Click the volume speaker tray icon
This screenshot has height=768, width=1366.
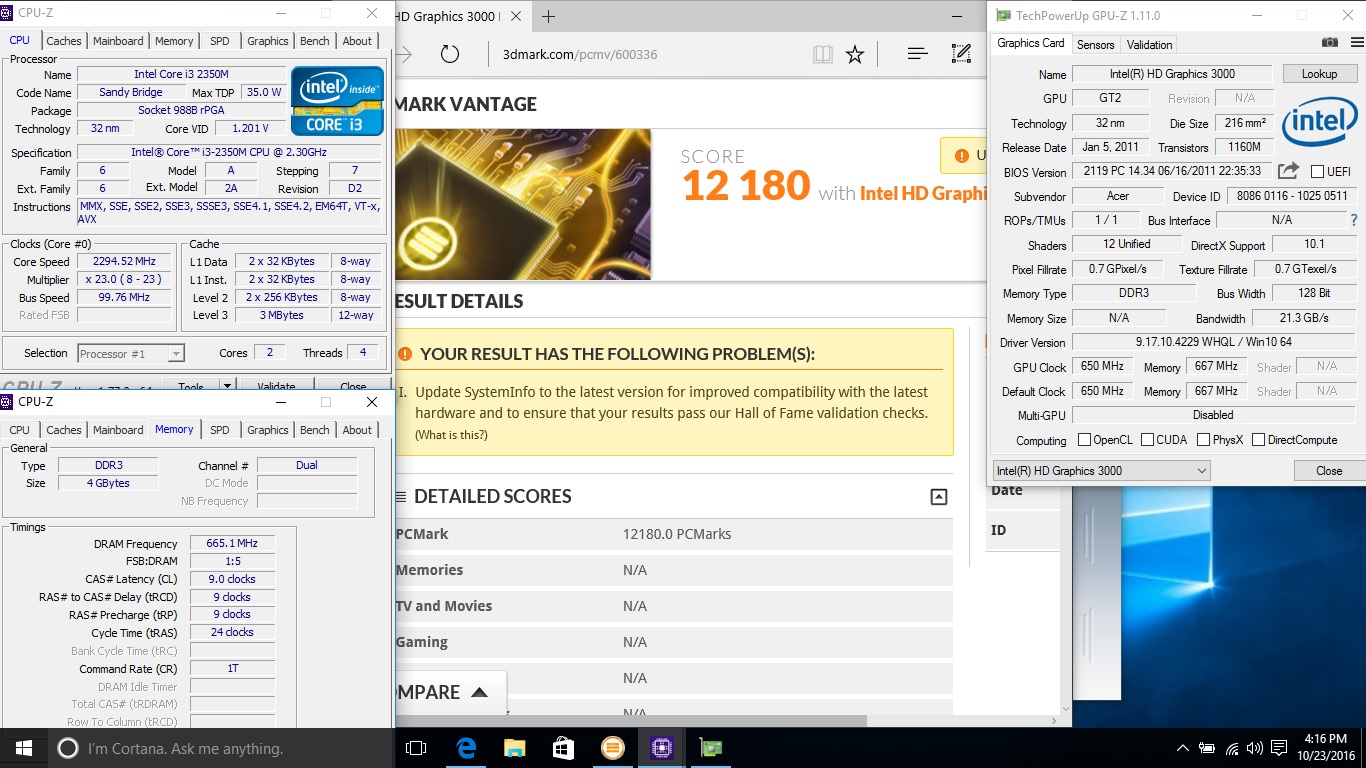tap(1256, 748)
